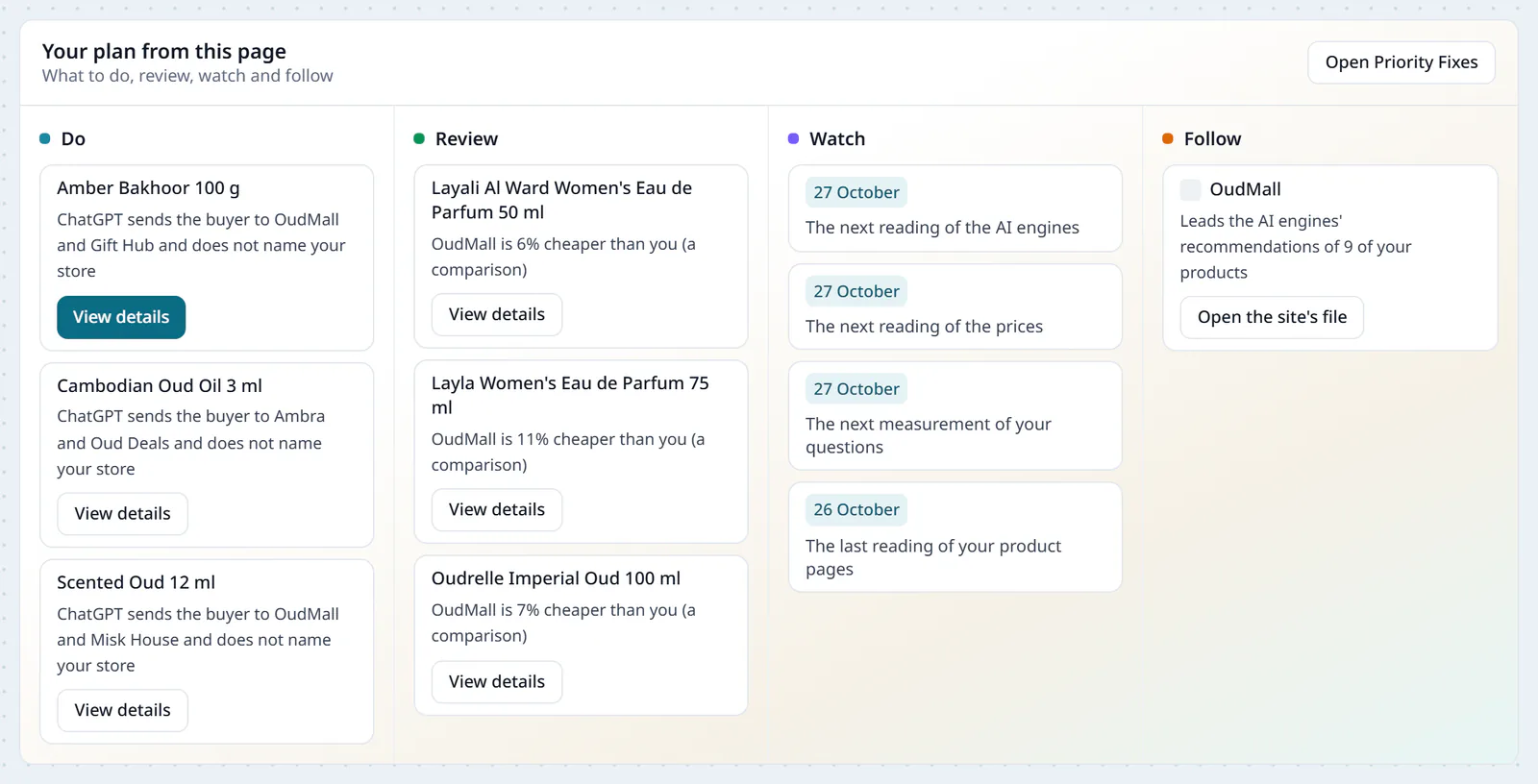Open the site's file for OudMall
The height and width of the screenshot is (784, 1538).
pyautogui.click(x=1272, y=318)
